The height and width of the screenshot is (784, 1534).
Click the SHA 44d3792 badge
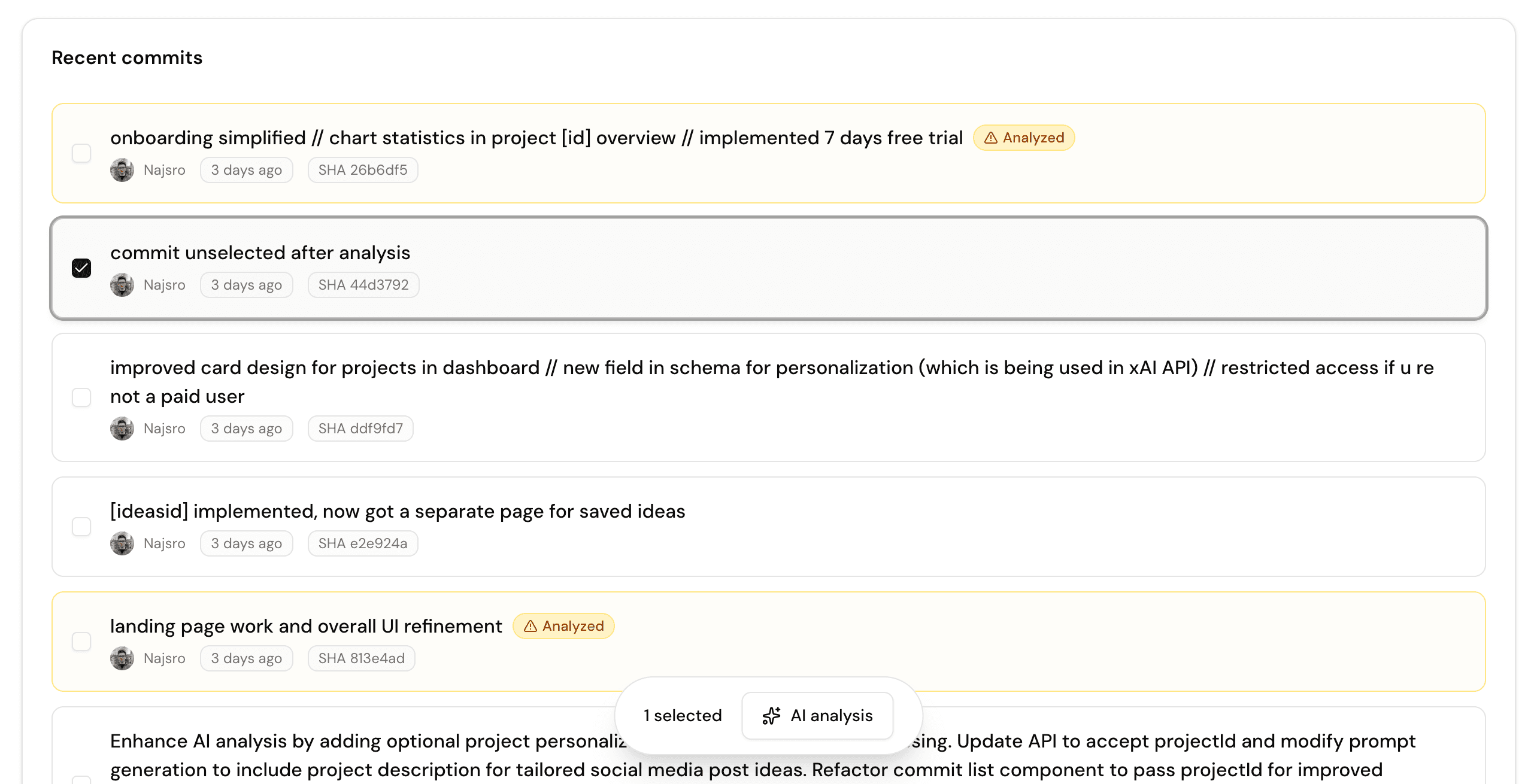[363, 285]
